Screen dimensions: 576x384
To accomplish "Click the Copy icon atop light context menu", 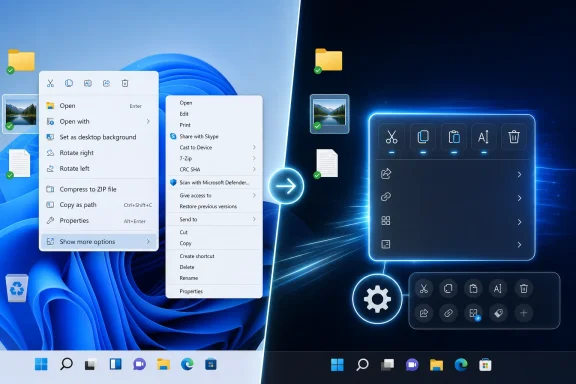I will click(69, 83).
